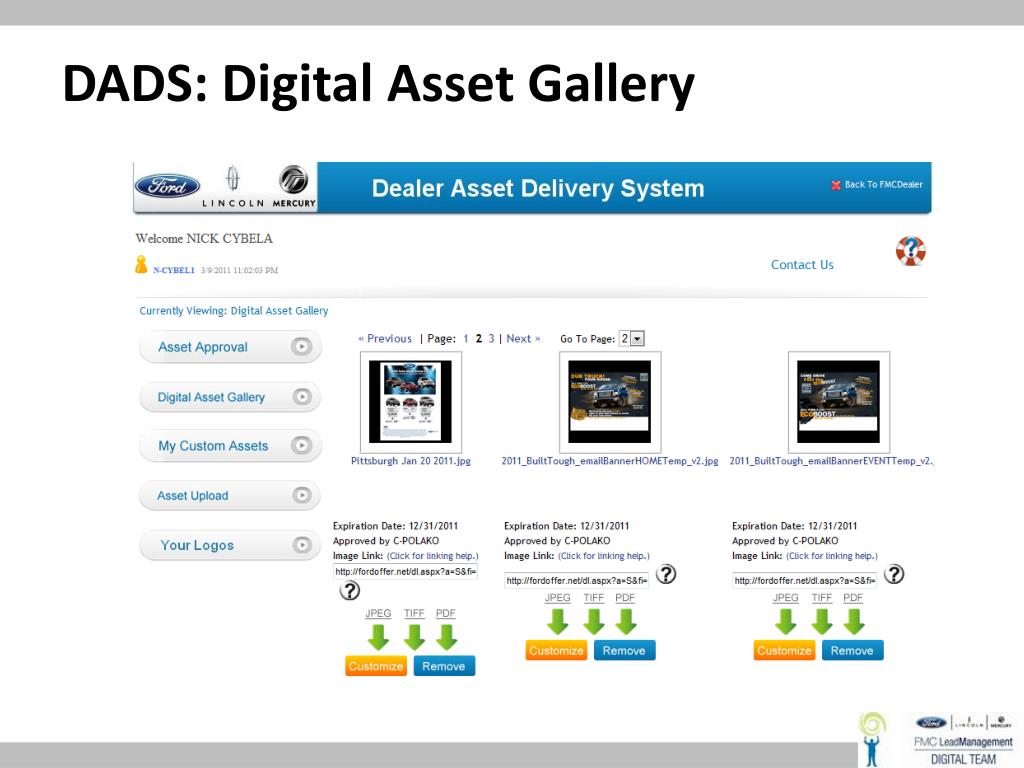Open the Go To Page dropdown

(x=632, y=338)
